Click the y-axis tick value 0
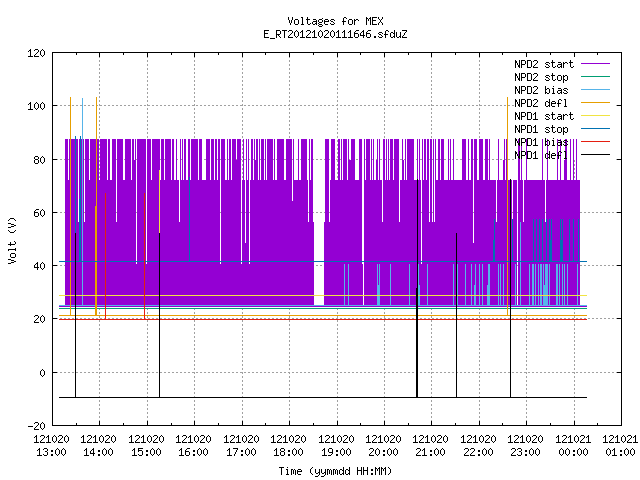Screen dimensions: 640x480 coord(42,373)
